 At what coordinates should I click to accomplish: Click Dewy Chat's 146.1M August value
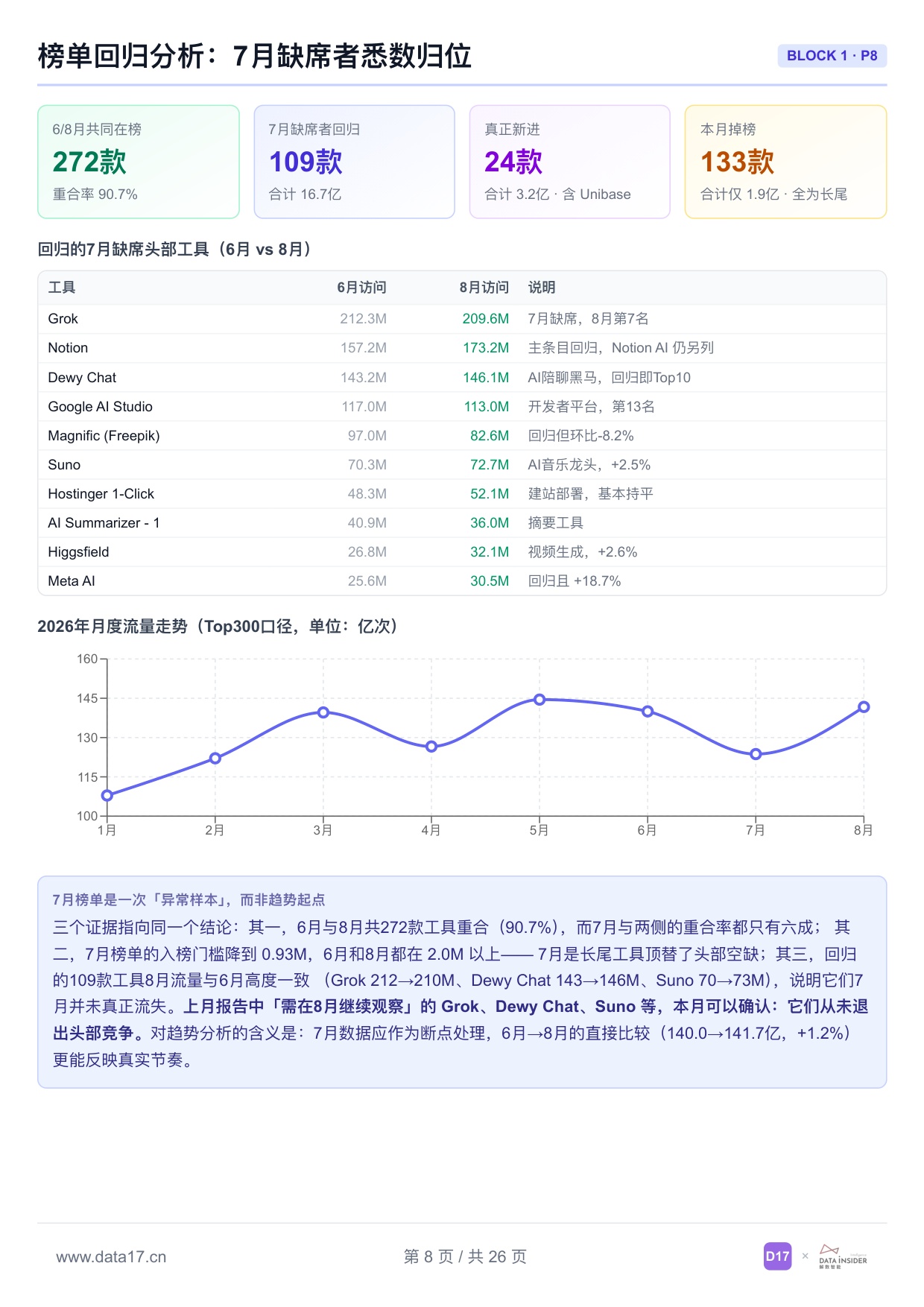[485, 378]
